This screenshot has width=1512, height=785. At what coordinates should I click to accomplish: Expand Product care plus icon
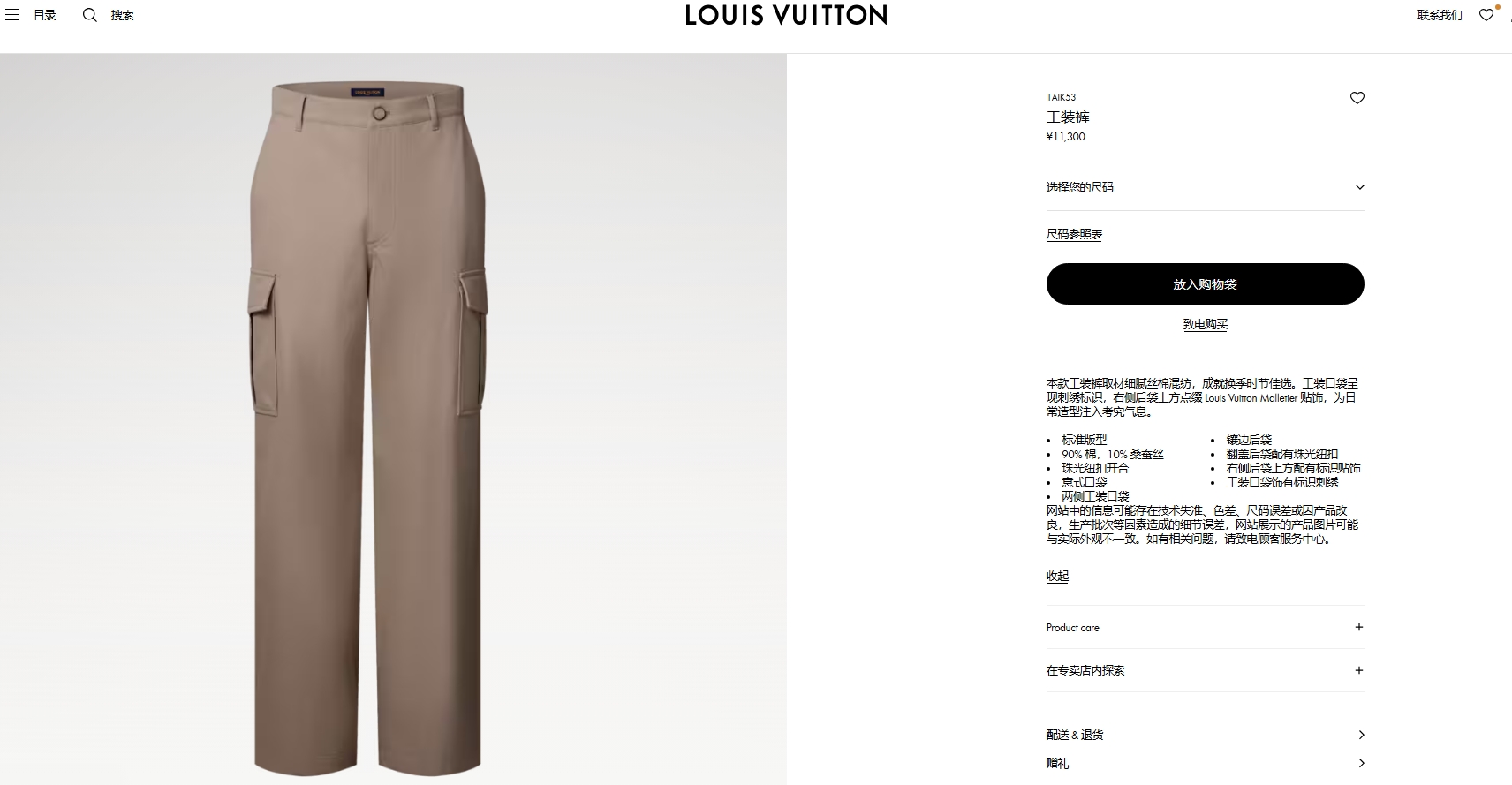1358,627
